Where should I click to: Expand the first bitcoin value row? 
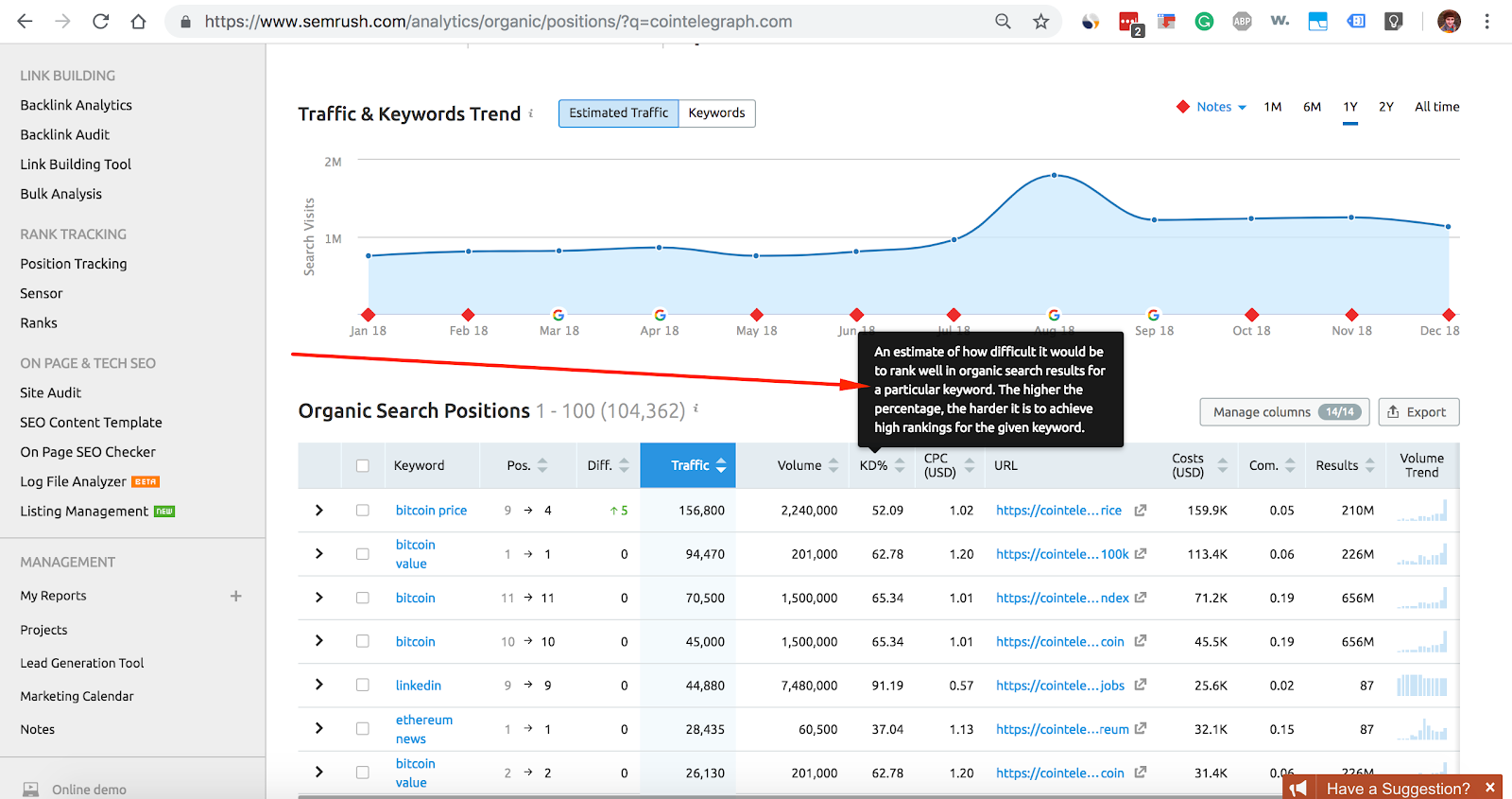click(x=319, y=554)
